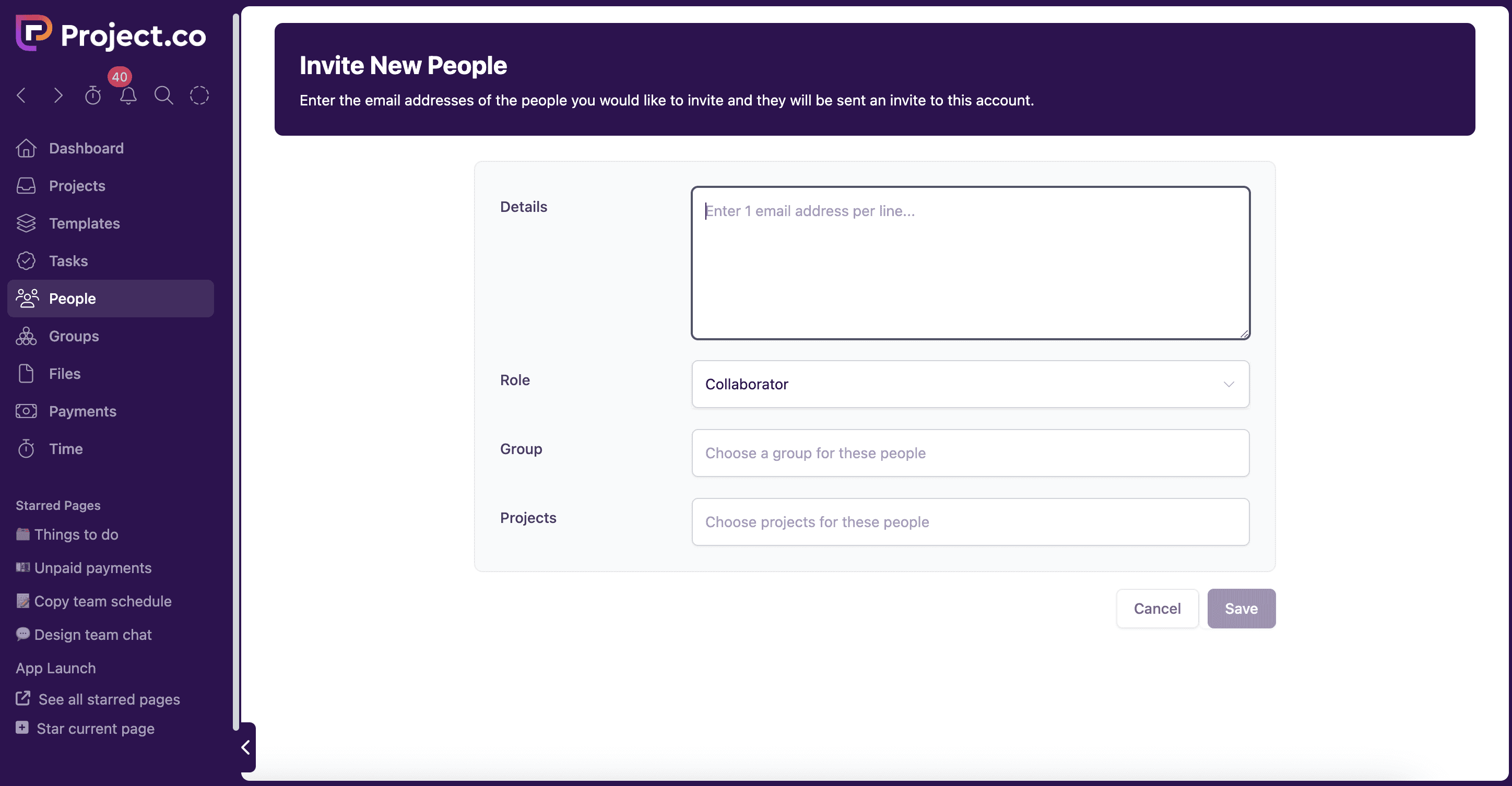
Task: Open the See all starred pages link
Action: [109, 699]
